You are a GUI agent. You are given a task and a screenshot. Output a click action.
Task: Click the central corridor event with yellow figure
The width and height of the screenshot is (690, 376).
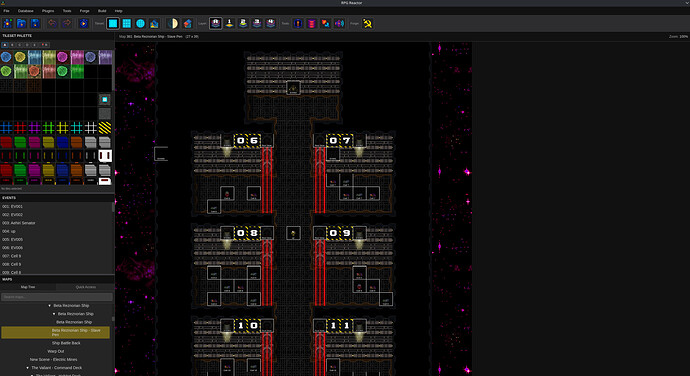(294, 233)
